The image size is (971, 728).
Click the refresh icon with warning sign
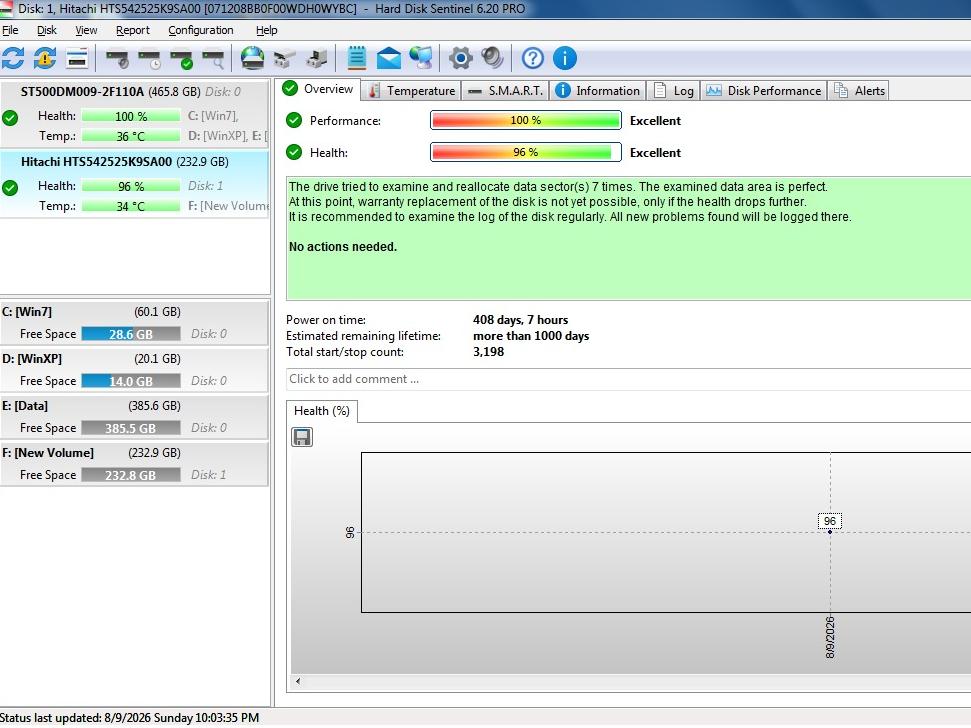pos(45,58)
